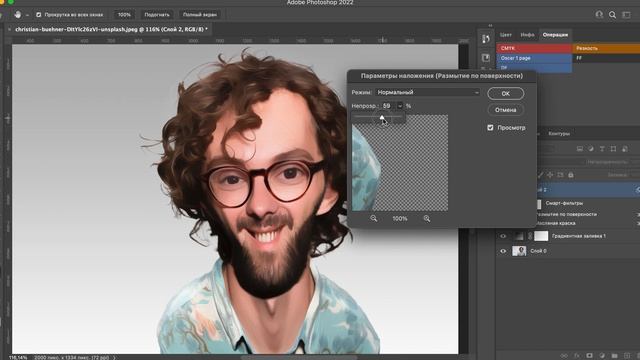Click the smart filters mask thumbnail
Screen dimensions: 640x360
pyautogui.click(x=539, y=203)
